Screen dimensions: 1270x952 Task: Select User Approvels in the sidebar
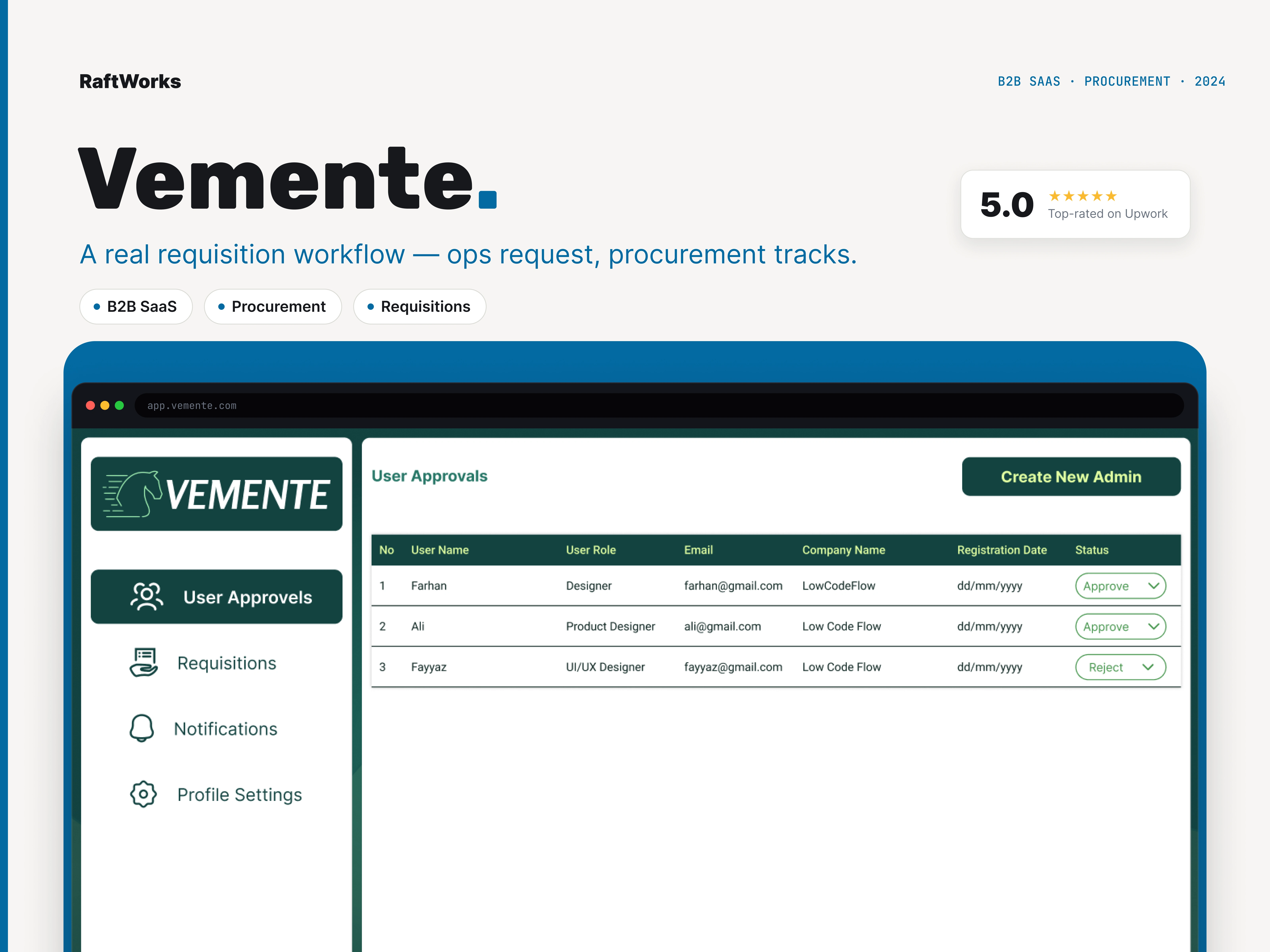pyautogui.click(x=216, y=597)
